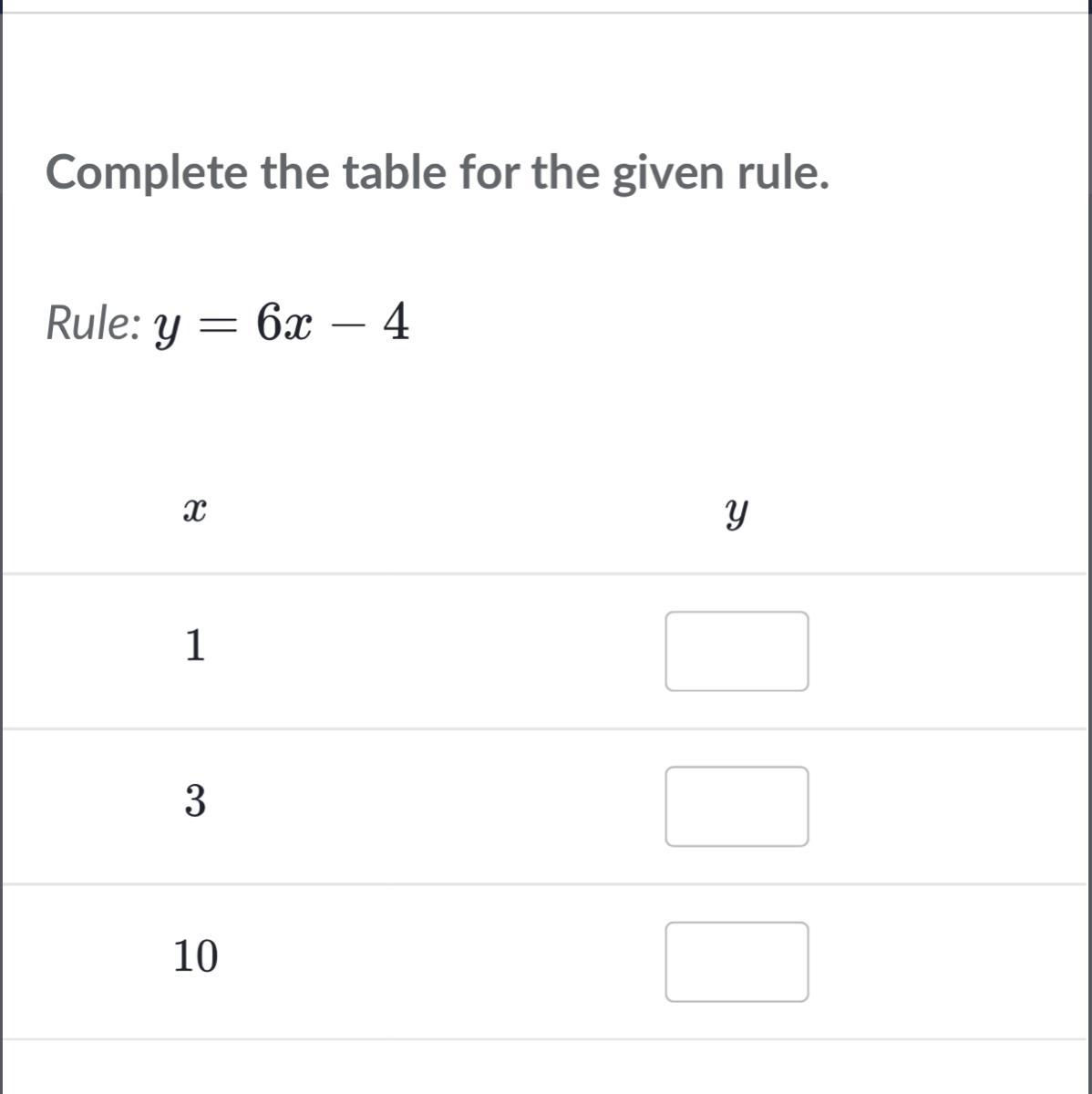Click the equals sign in the rule equation

(217, 325)
